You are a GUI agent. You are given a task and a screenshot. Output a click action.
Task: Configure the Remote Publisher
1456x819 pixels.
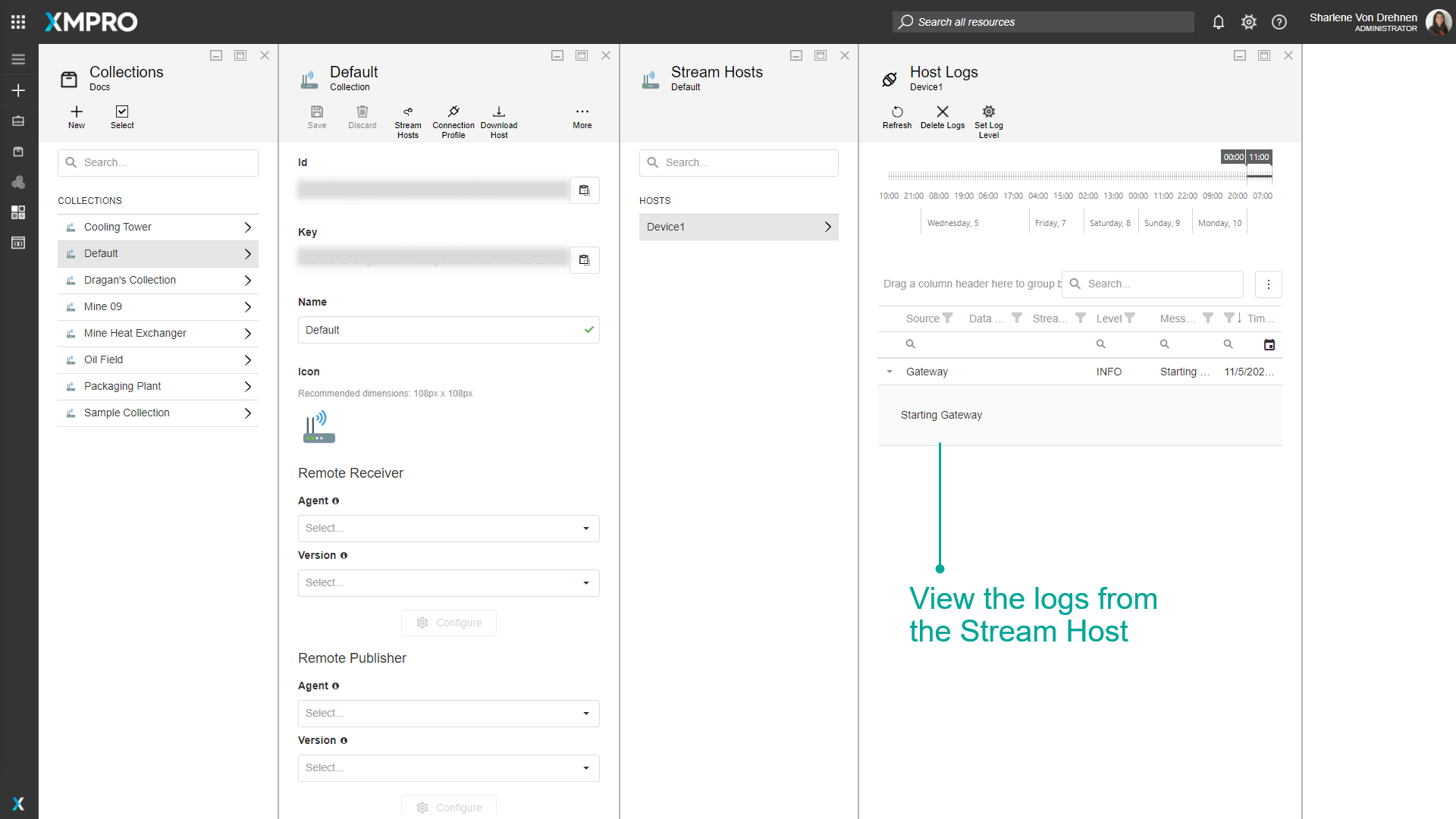tap(448, 807)
